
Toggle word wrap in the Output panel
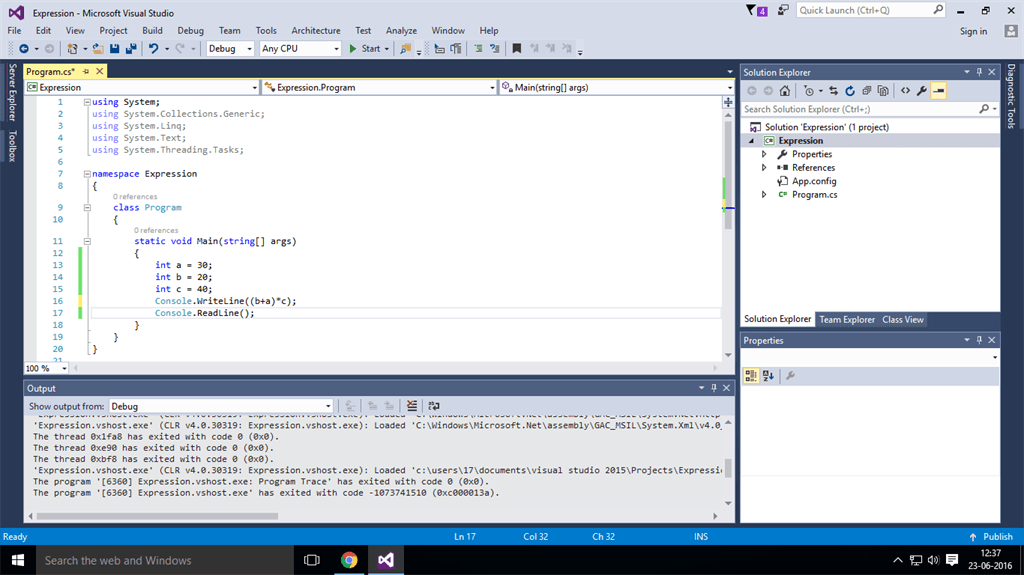pos(434,406)
